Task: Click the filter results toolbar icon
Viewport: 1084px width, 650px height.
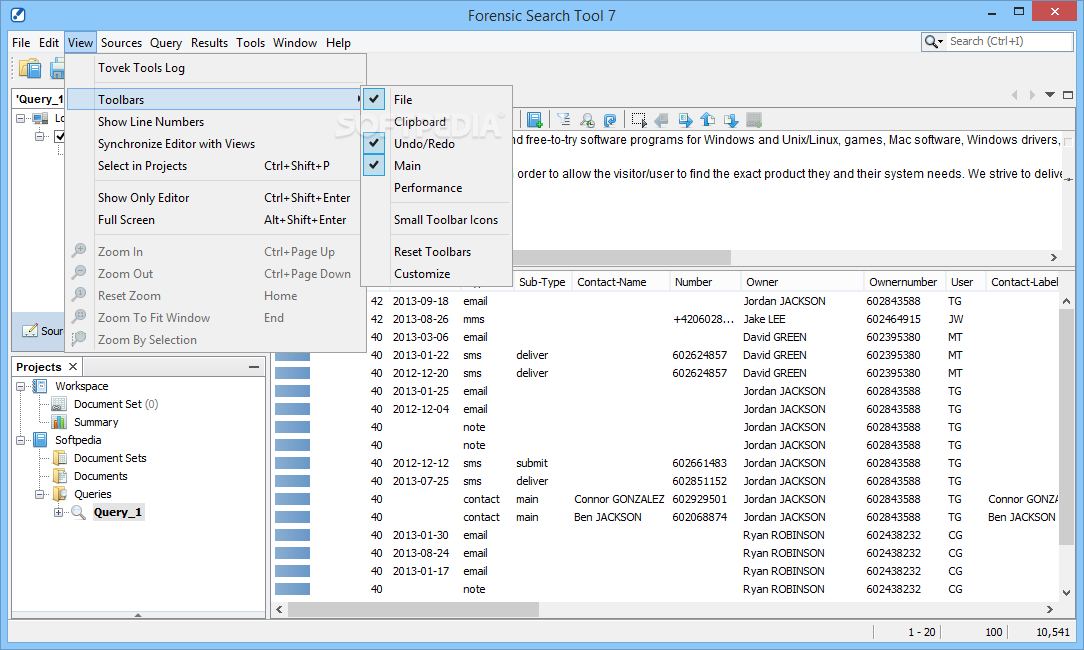Action: click(x=563, y=120)
